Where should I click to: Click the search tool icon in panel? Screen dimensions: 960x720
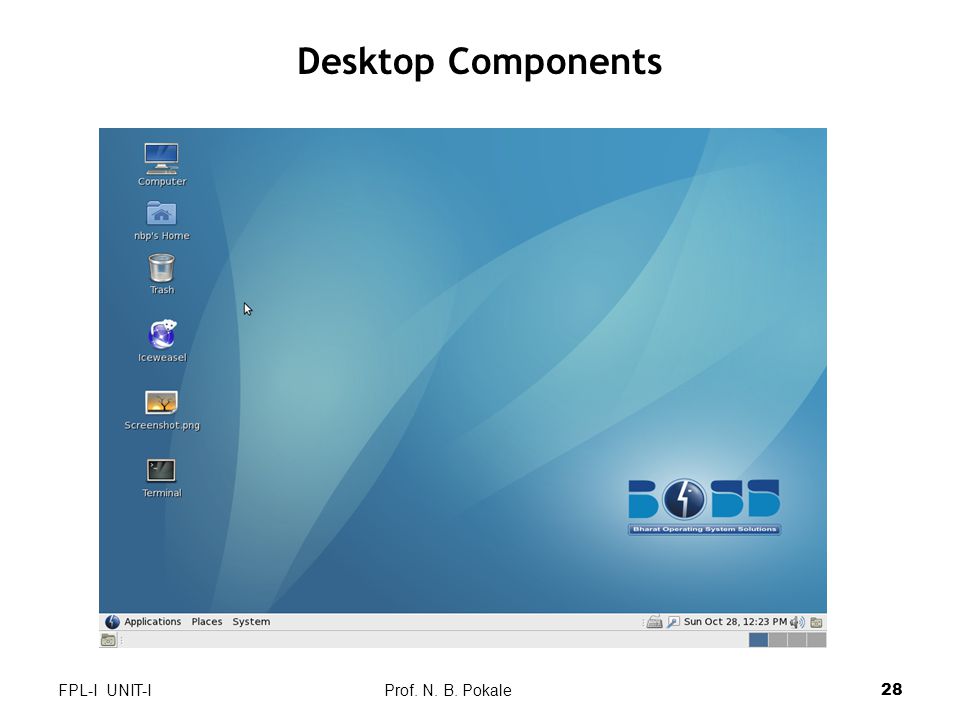click(x=673, y=622)
